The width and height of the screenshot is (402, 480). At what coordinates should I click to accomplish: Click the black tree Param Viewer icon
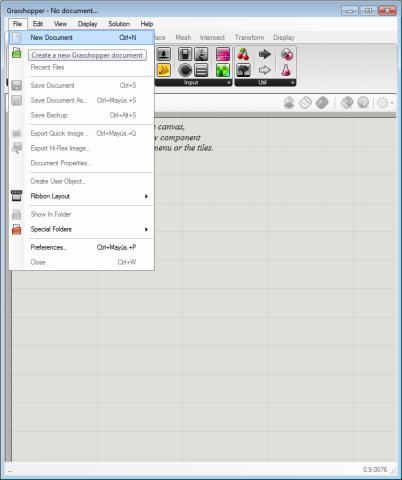[243, 70]
